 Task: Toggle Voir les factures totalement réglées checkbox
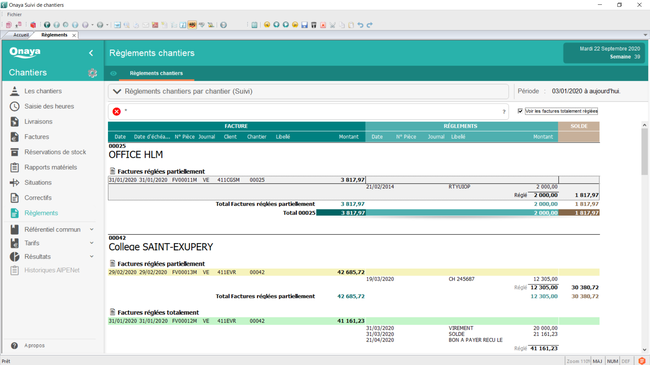pyautogui.click(x=520, y=111)
